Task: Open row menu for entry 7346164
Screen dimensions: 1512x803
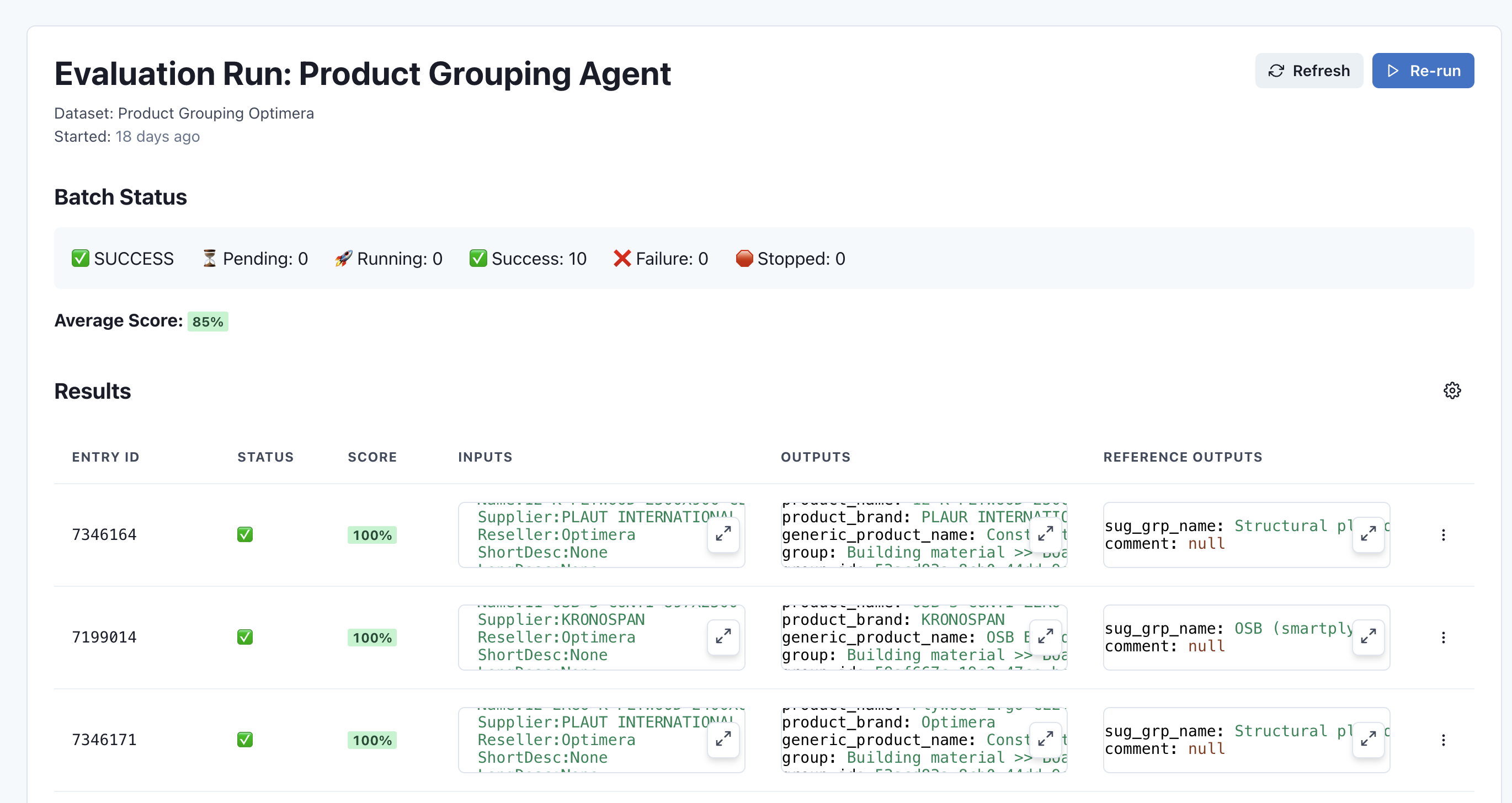Action: (1444, 535)
